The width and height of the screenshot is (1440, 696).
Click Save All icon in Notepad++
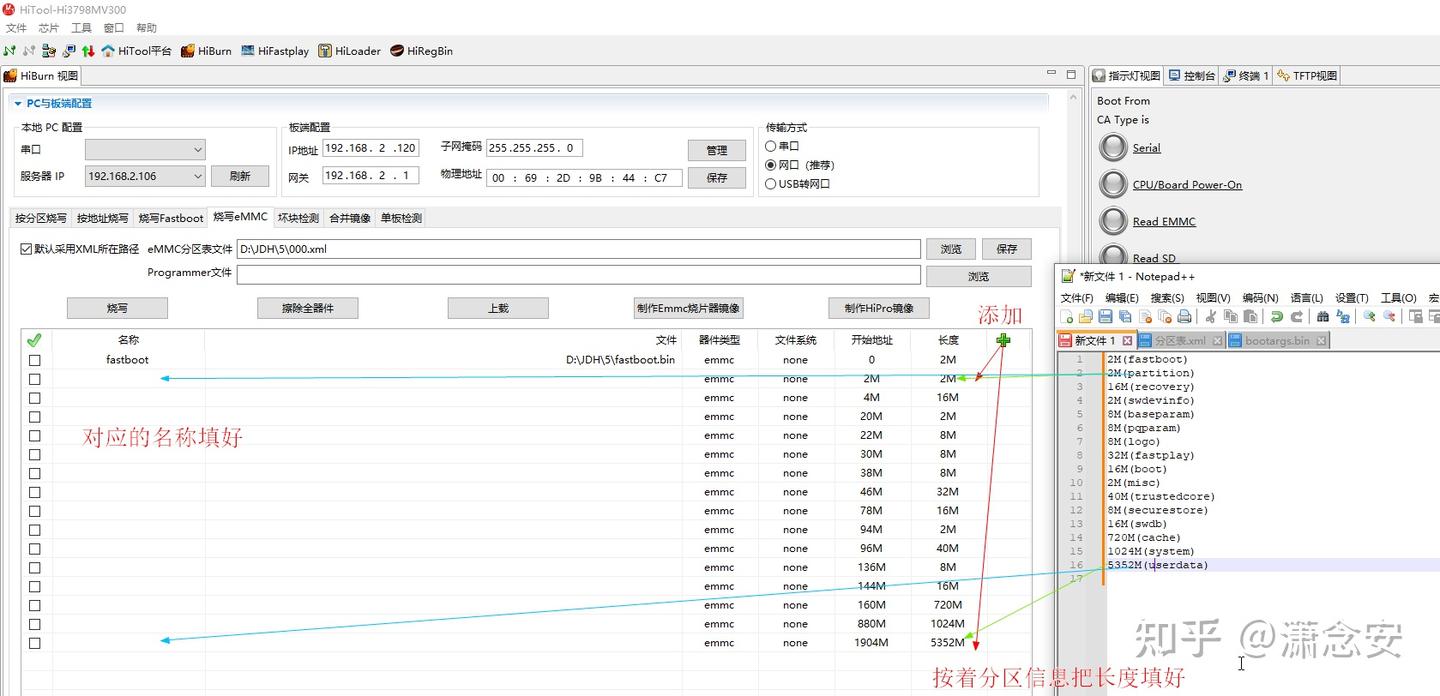click(x=1125, y=316)
